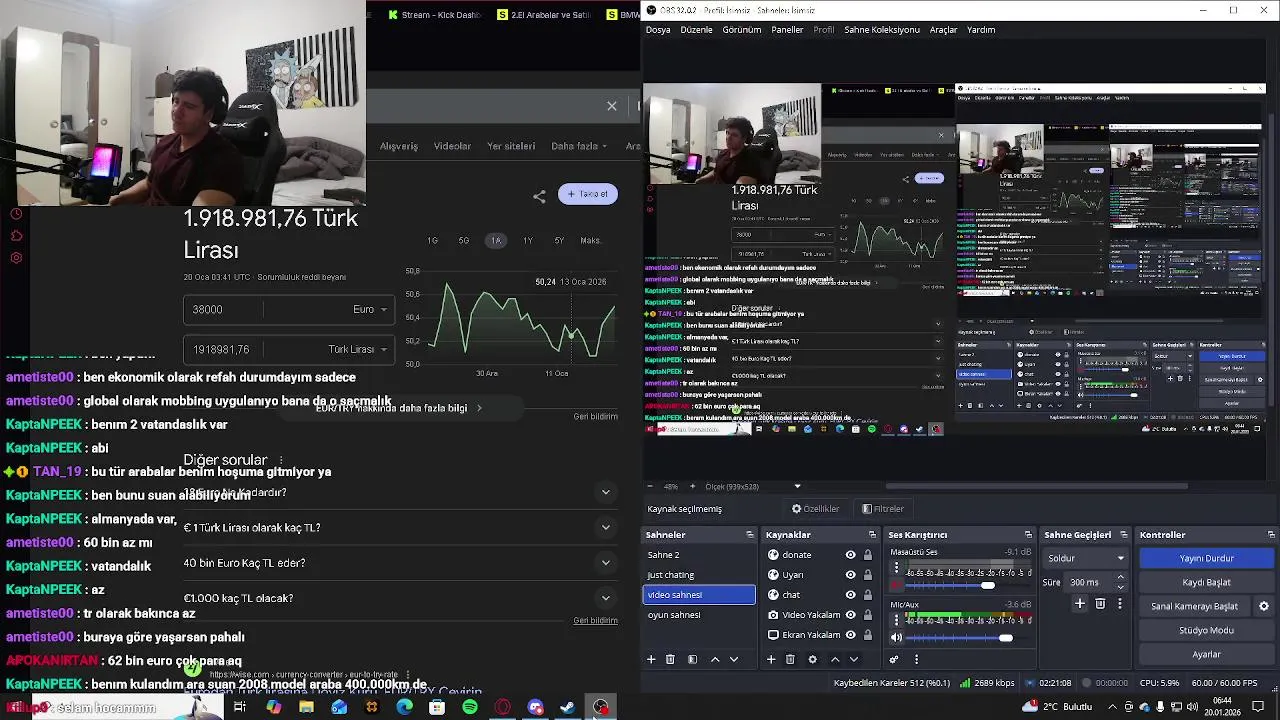
Task: Move the source up with the Kaynaklar up arrow
Action: point(835,659)
